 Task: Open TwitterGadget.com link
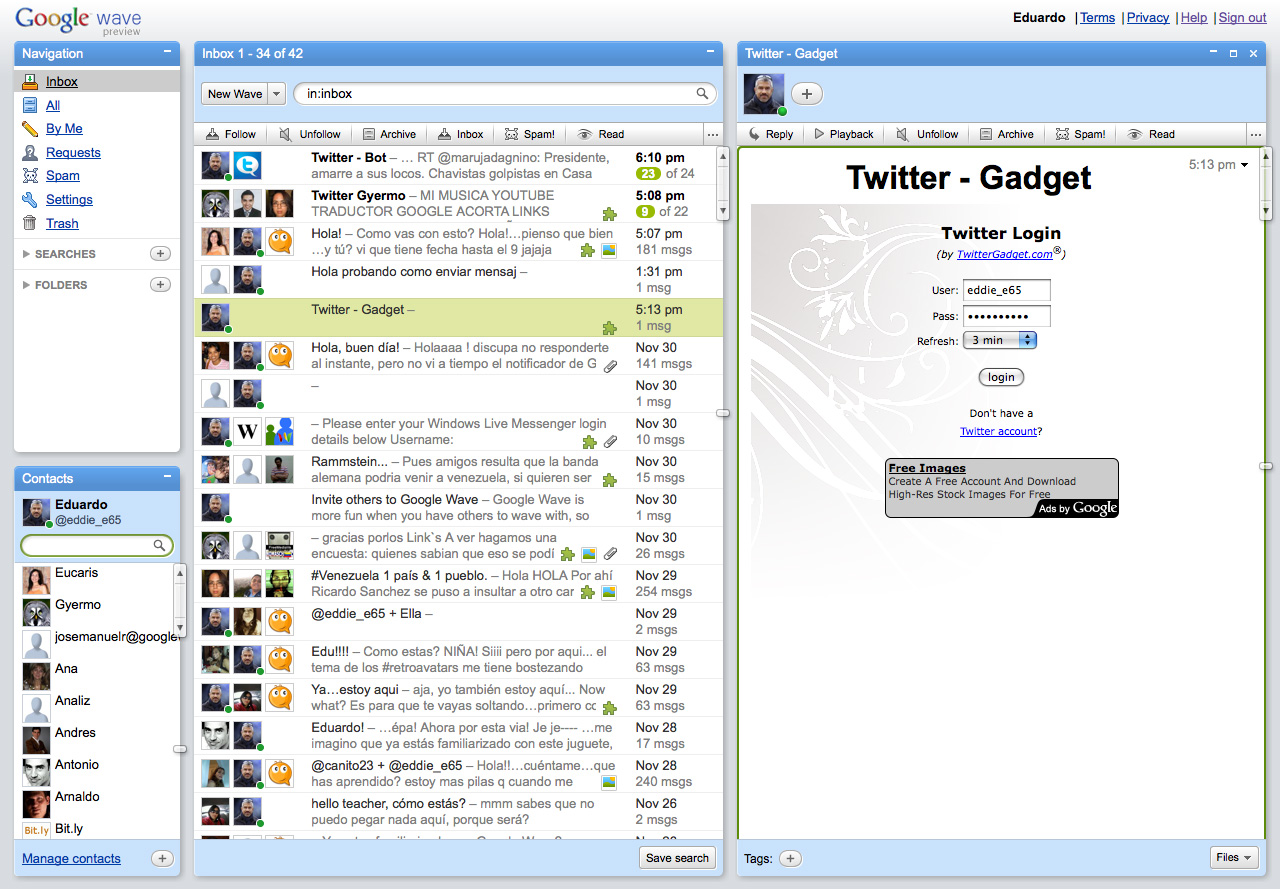coord(1005,254)
